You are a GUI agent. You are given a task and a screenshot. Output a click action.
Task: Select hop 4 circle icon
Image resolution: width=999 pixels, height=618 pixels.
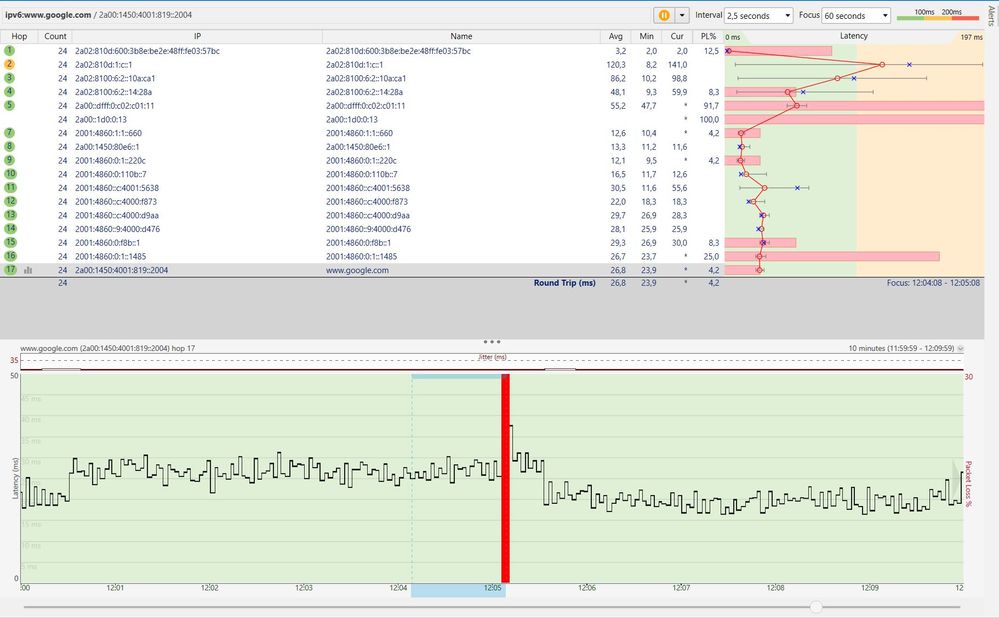click(x=9, y=92)
